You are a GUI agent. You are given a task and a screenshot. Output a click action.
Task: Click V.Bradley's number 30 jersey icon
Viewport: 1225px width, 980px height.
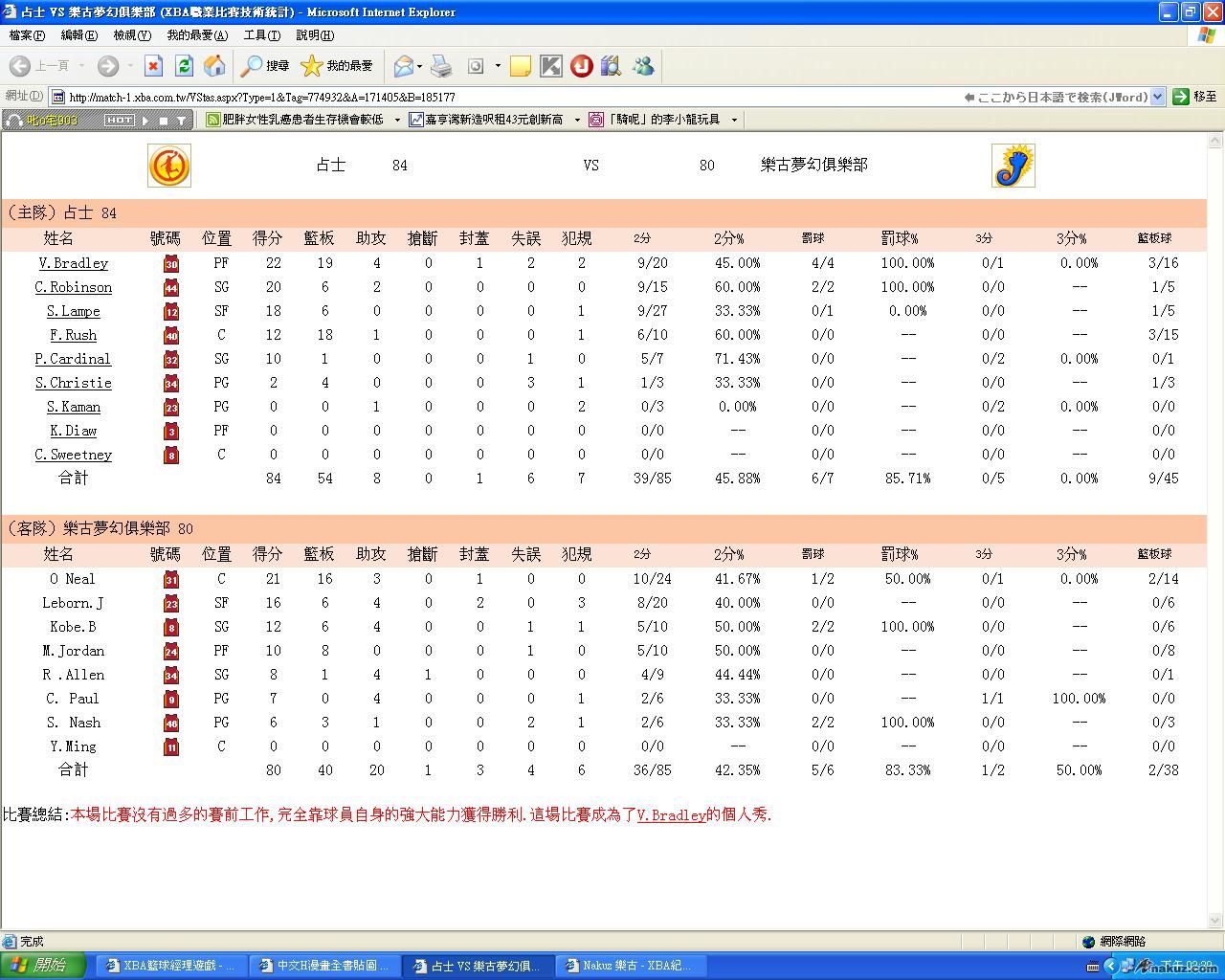point(171,263)
